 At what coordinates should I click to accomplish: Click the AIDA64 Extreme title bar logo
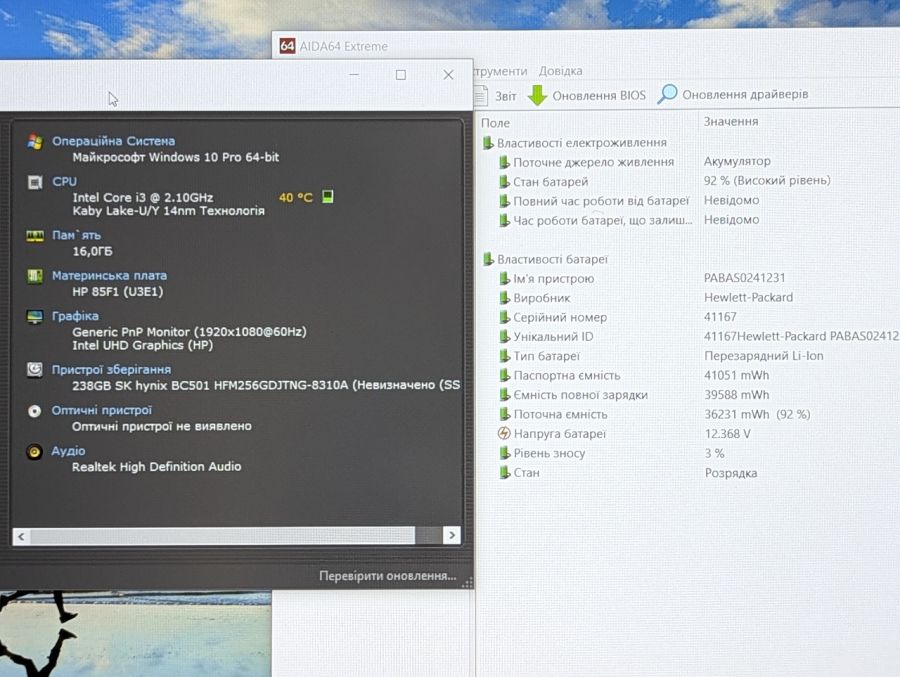pos(287,46)
